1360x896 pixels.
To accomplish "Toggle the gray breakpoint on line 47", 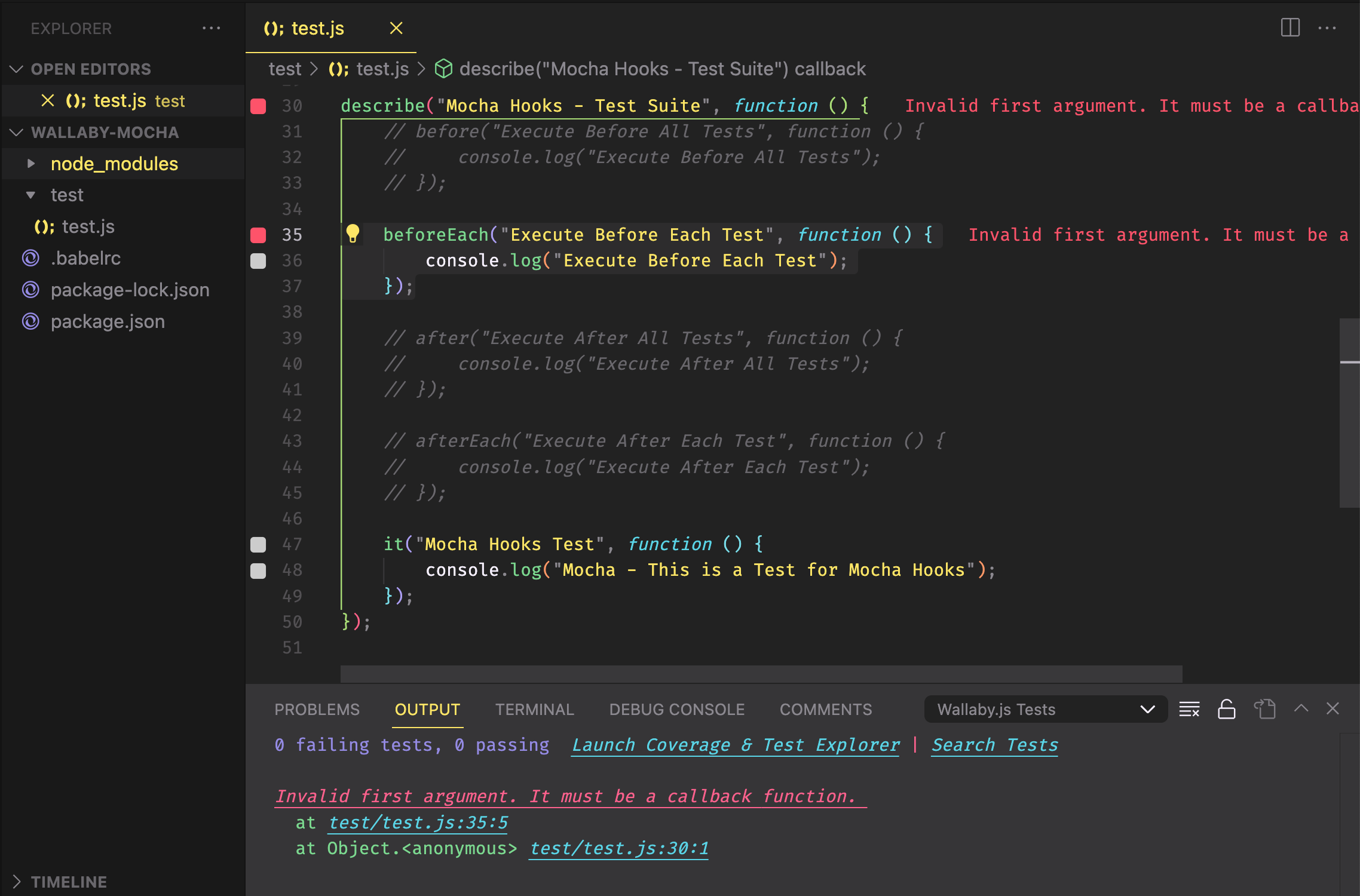I will [259, 544].
